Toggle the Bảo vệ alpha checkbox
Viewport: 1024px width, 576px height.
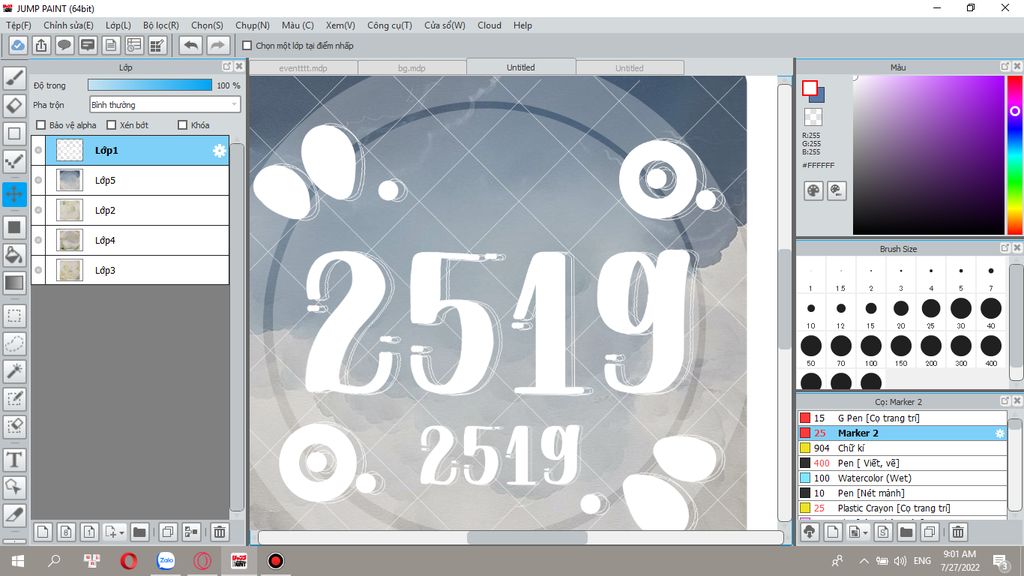(41, 125)
